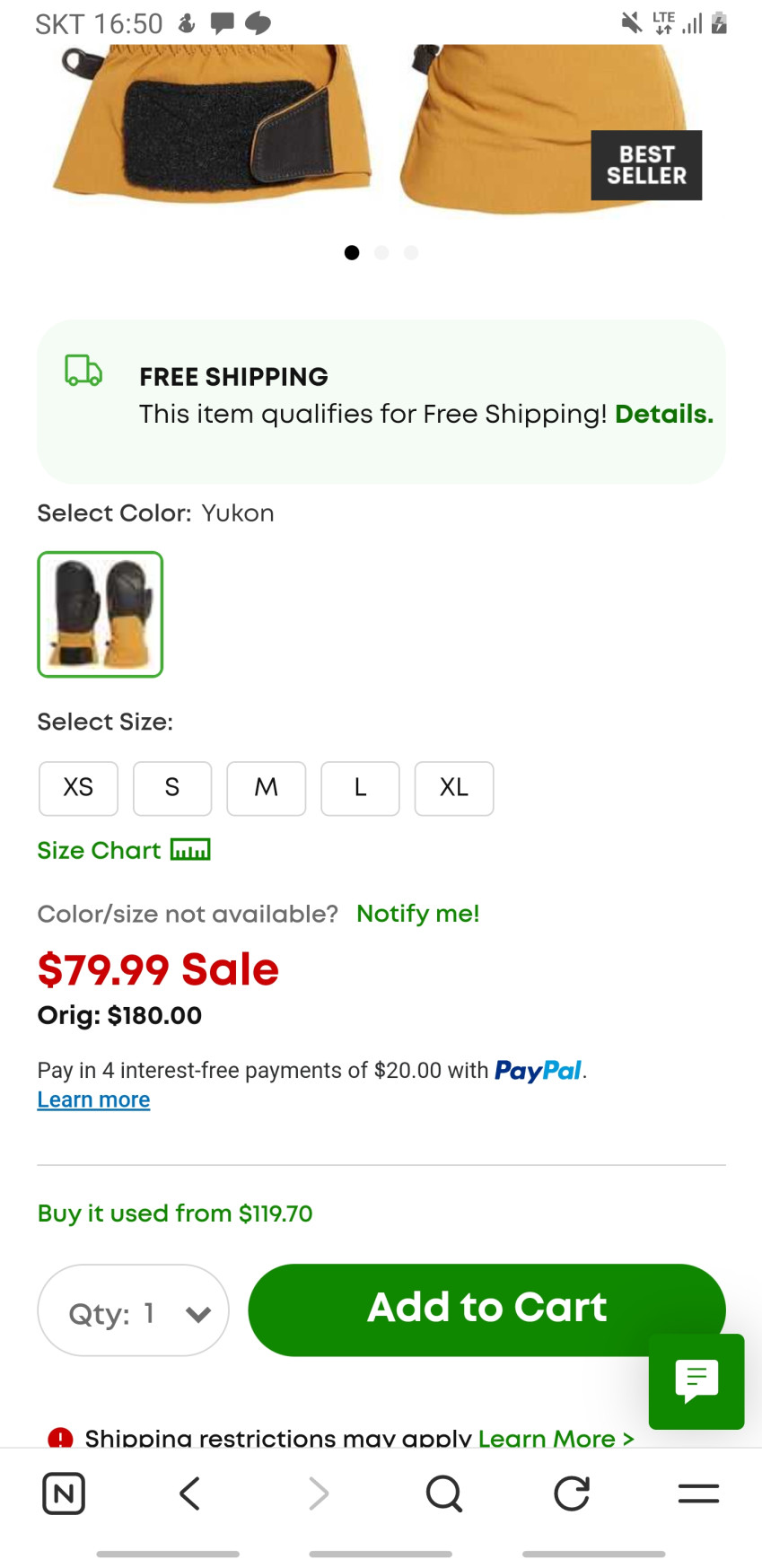Image resolution: width=762 pixels, height=1568 pixels.
Task: Select size XS
Action: pyautogui.click(x=78, y=788)
